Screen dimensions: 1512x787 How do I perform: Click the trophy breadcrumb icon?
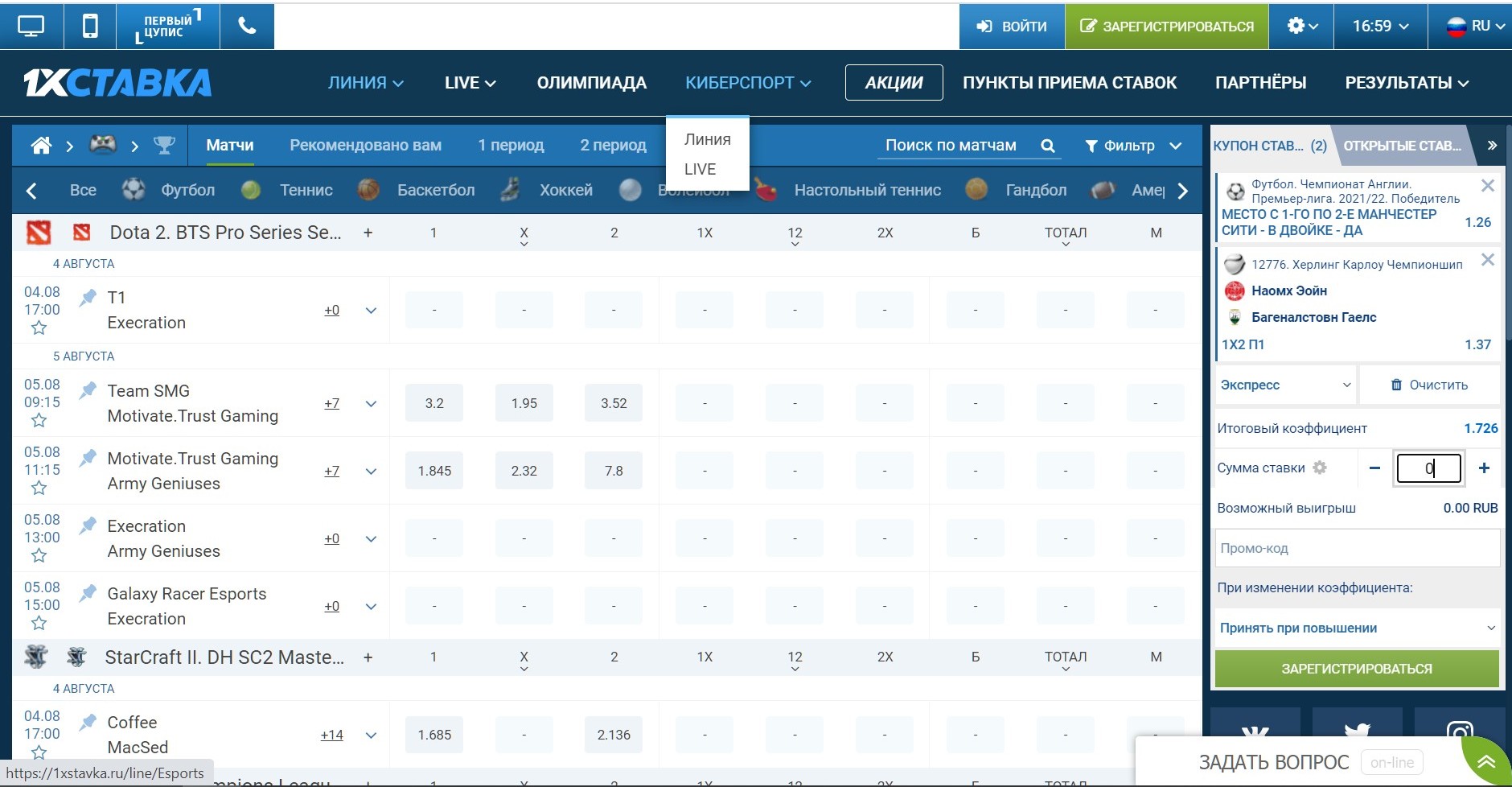click(x=164, y=146)
